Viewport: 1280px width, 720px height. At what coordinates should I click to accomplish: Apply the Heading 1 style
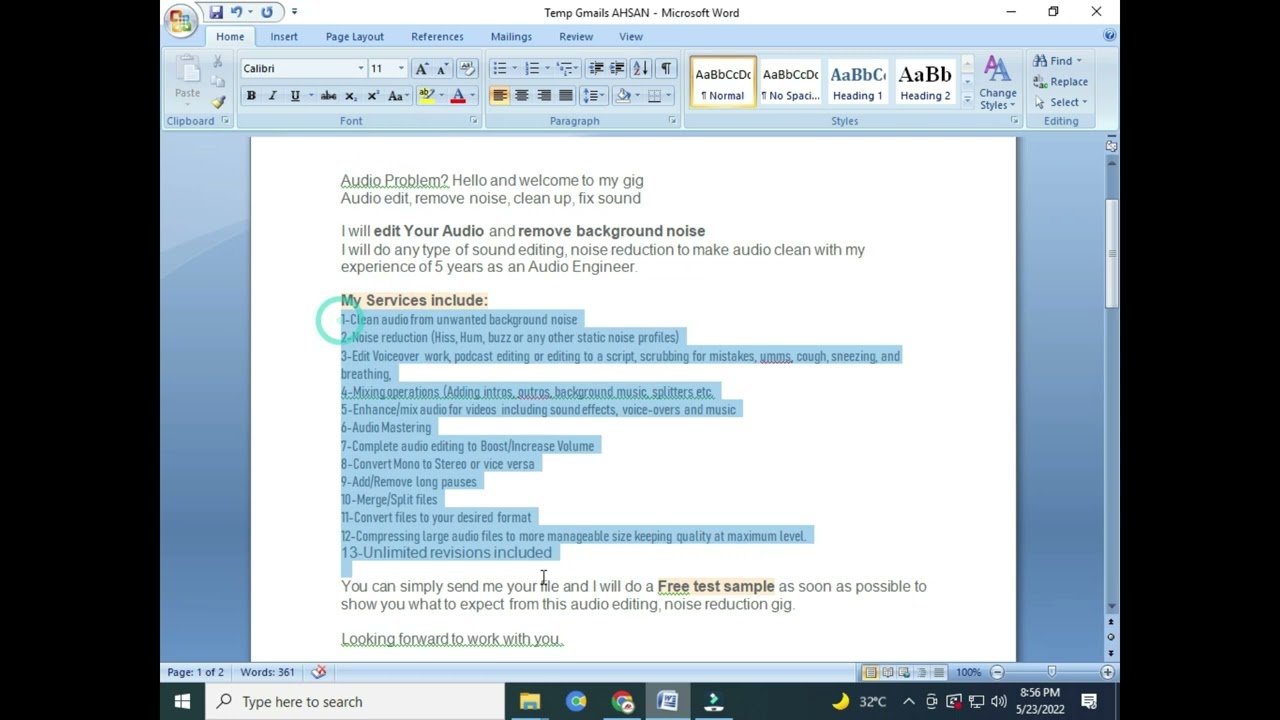coord(857,82)
